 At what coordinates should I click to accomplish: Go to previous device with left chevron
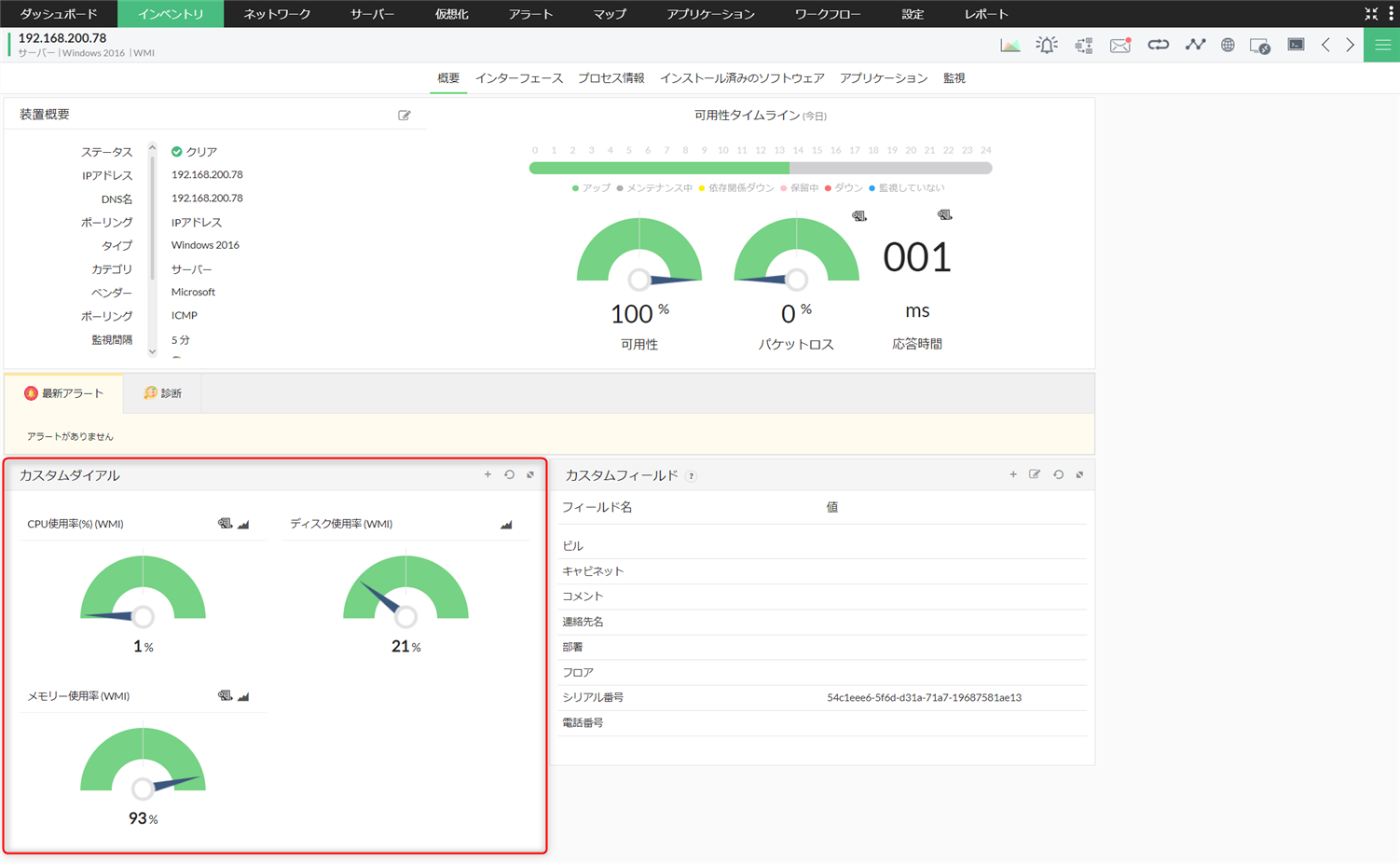point(1325,45)
